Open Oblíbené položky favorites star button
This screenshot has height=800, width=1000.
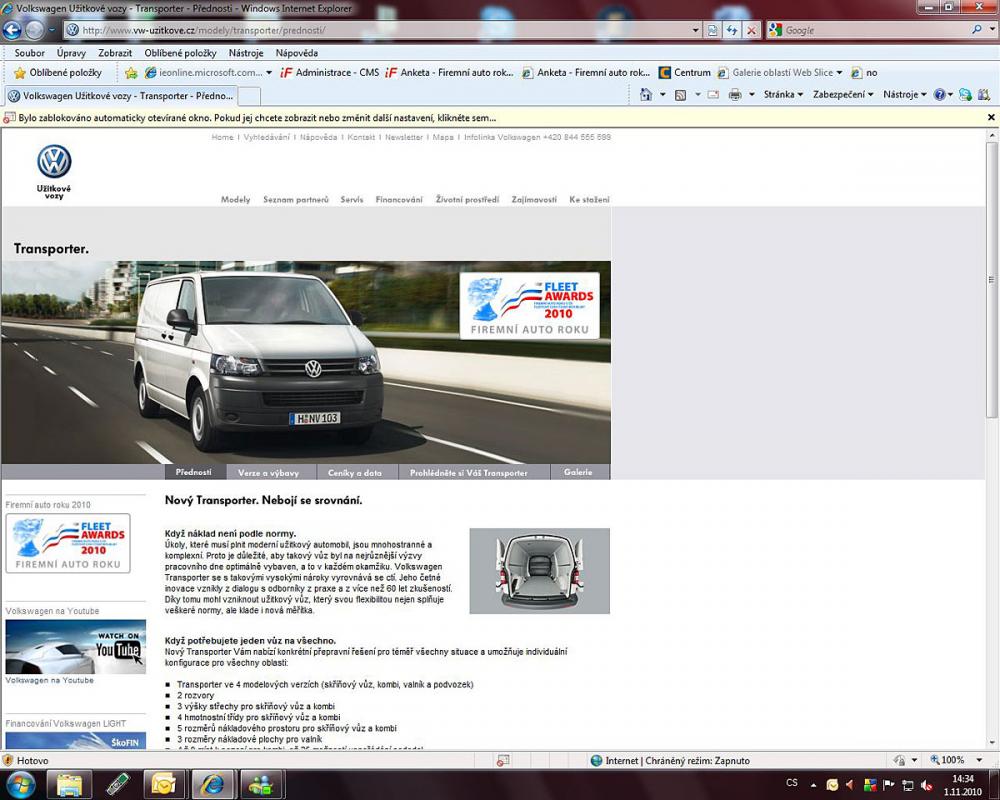(x=57, y=73)
